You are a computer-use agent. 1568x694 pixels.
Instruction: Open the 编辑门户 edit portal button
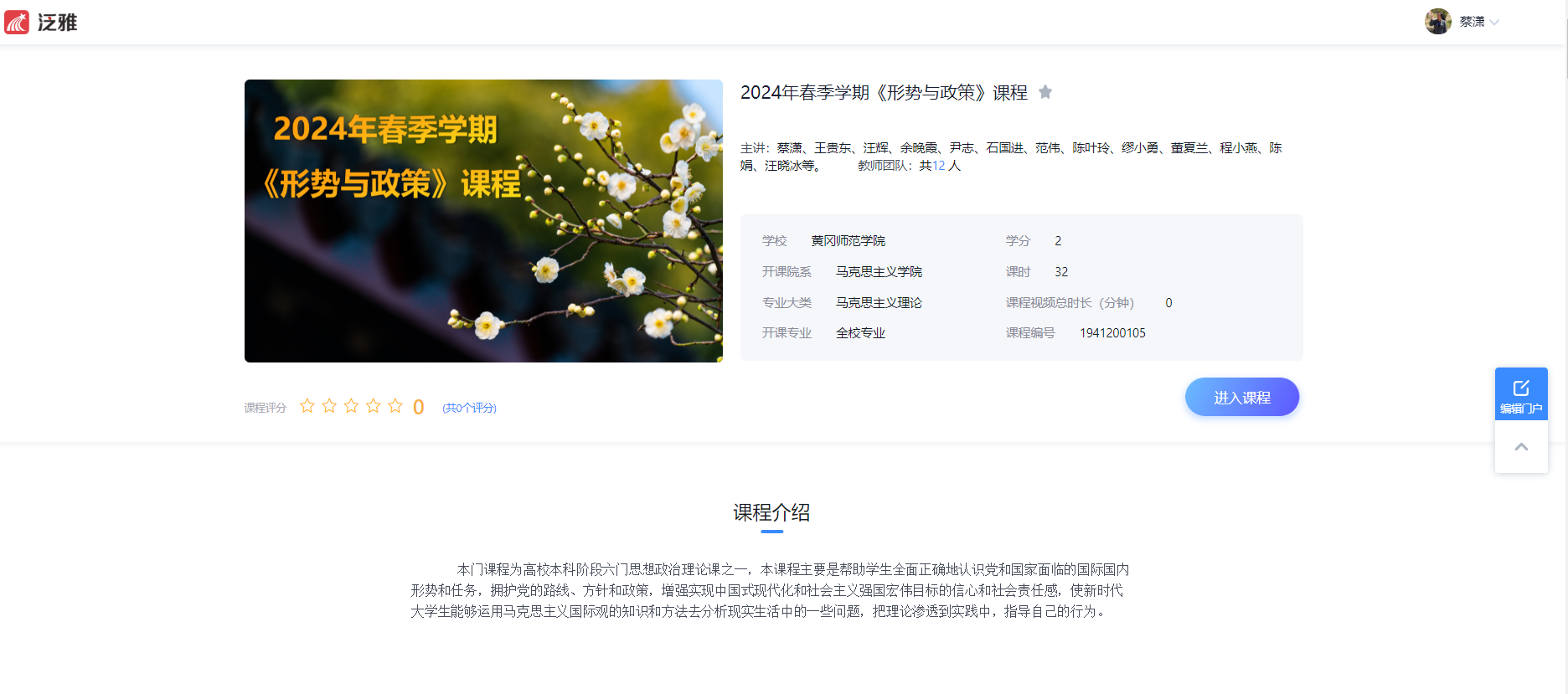[x=1521, y=395]
